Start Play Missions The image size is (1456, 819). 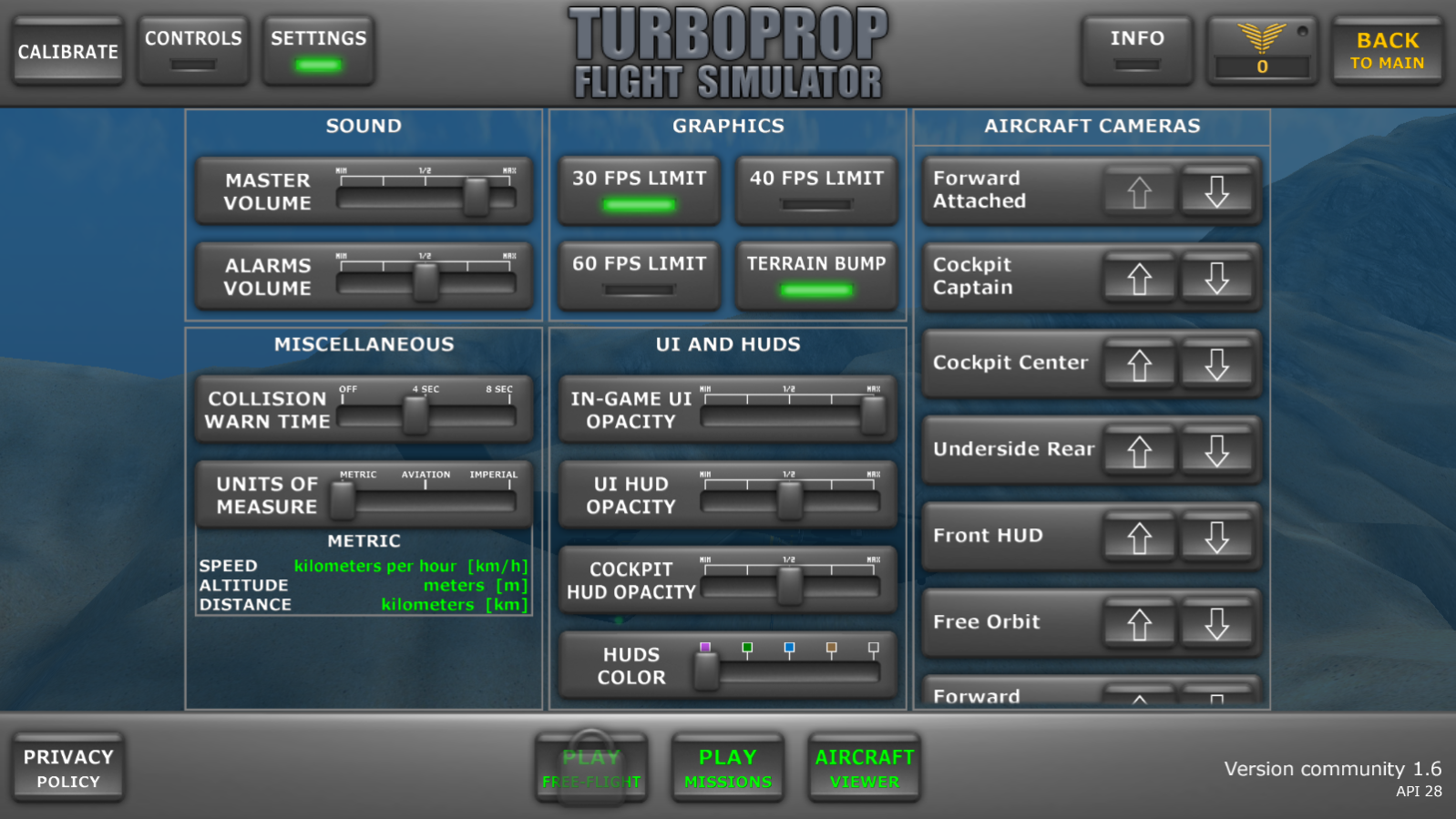pos(728,768)
